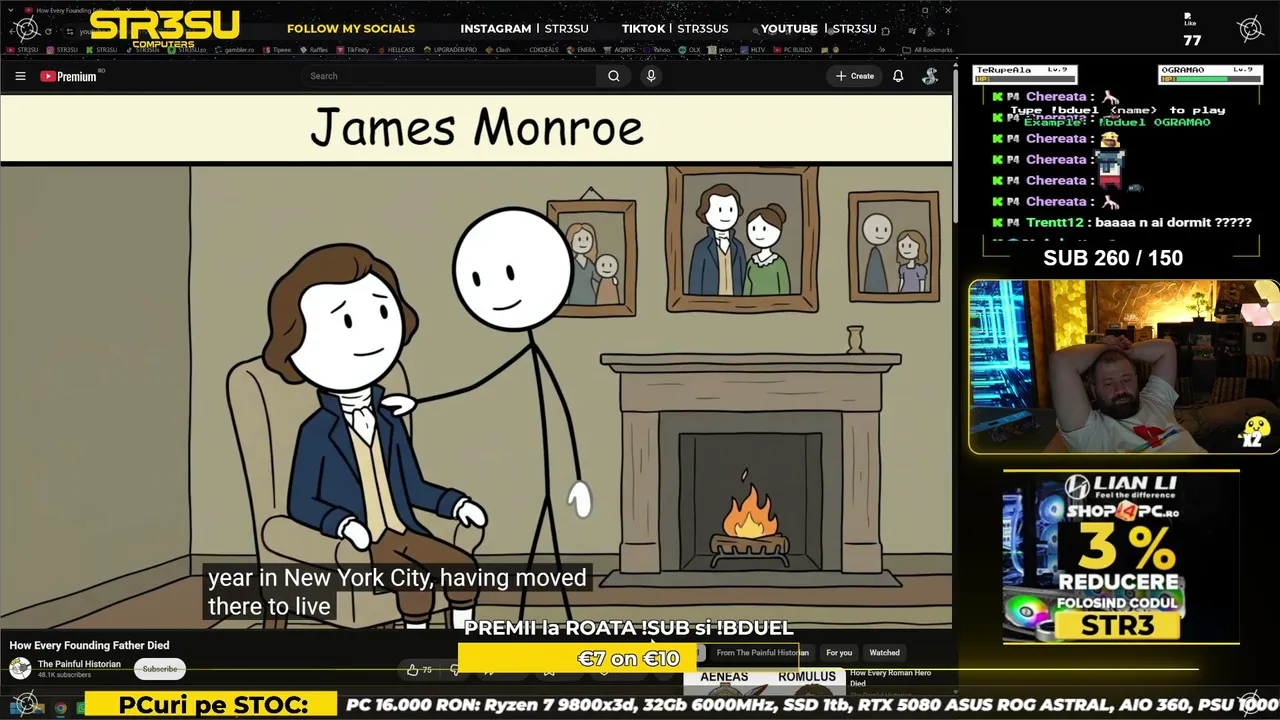
Task: Open the gambler.ro bookmark
Action: (235, 49)
